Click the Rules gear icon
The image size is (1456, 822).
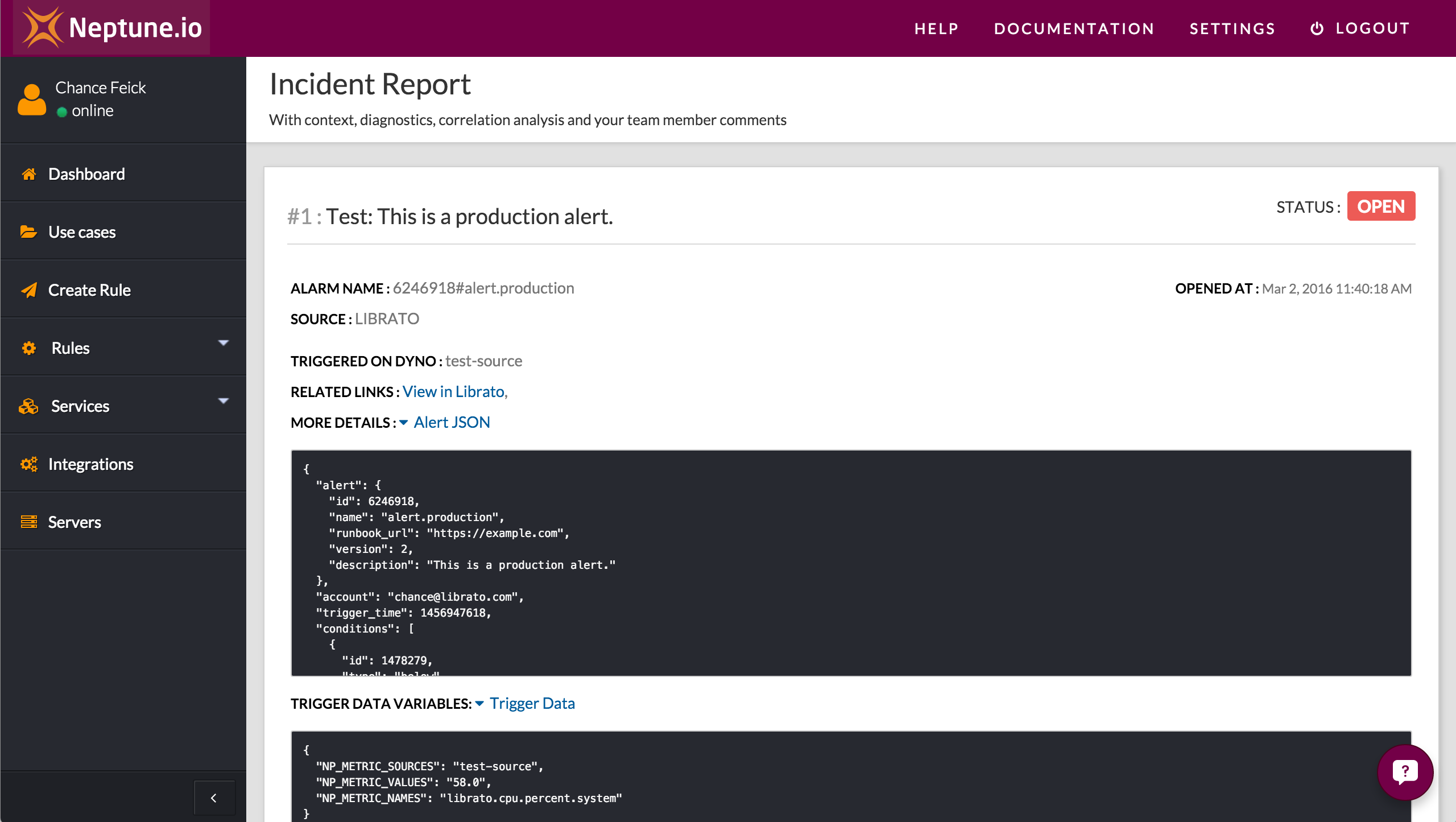(29, 348)
